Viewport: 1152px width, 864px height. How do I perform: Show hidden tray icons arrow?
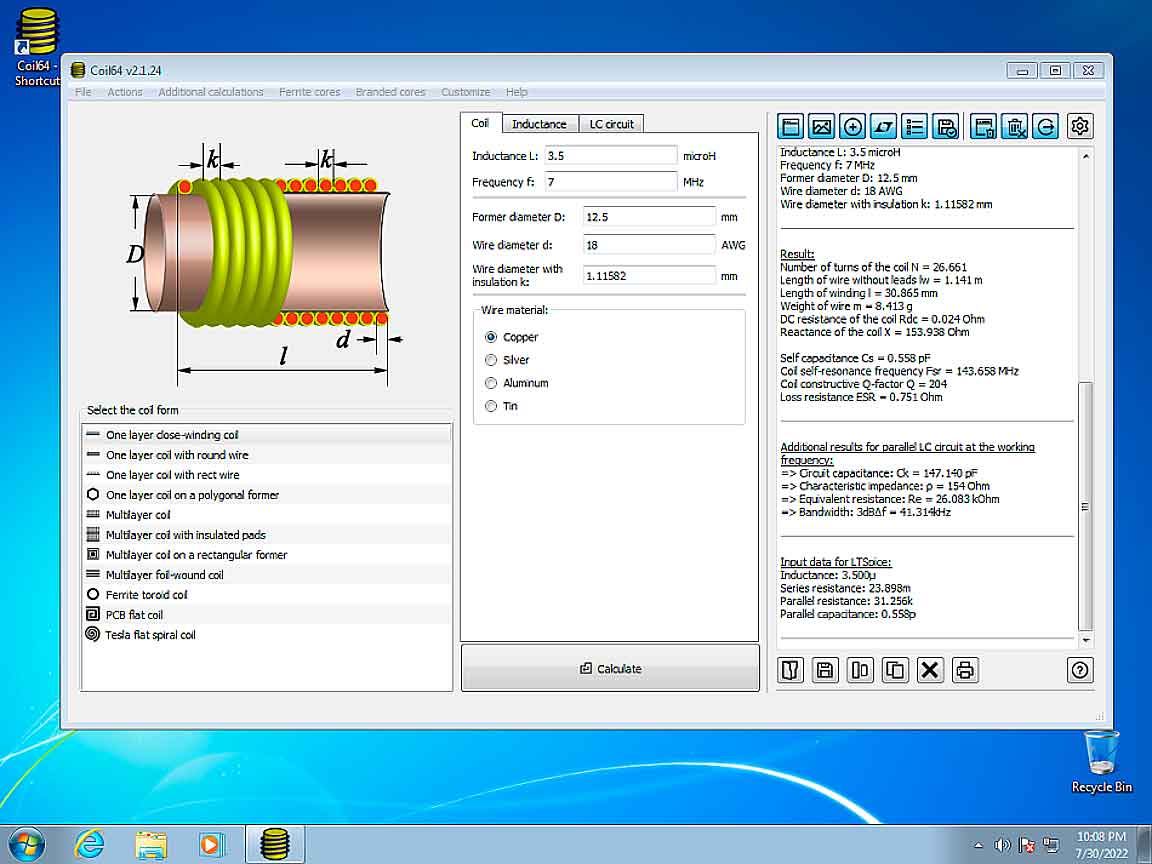(x=979, y=846)
